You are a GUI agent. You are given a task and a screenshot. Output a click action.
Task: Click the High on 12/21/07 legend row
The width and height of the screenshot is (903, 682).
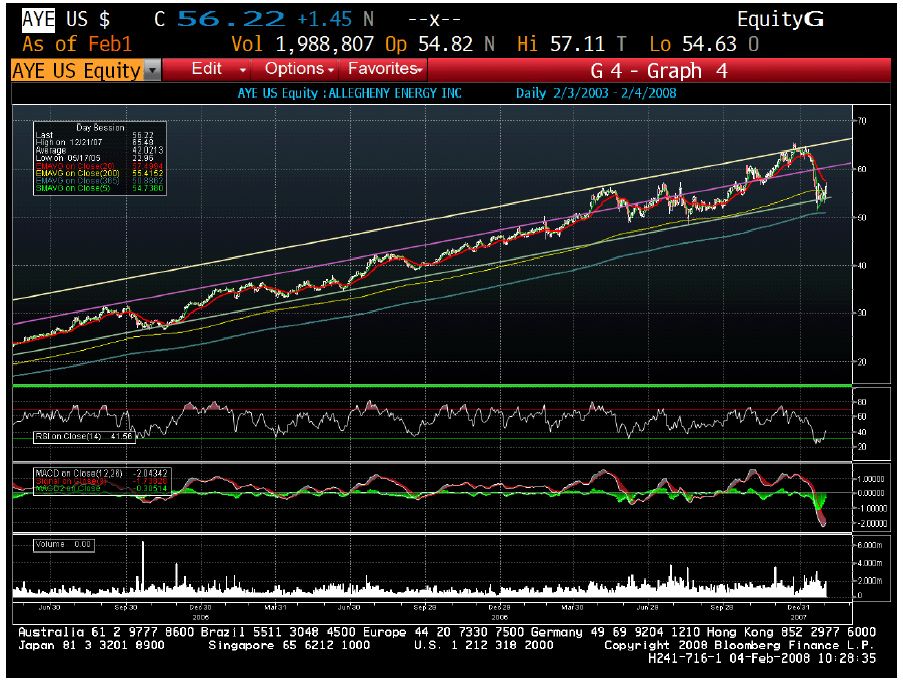pos(95,142)
